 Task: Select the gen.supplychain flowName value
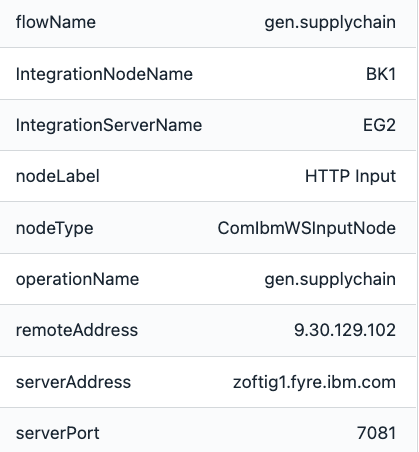point(330,23)
